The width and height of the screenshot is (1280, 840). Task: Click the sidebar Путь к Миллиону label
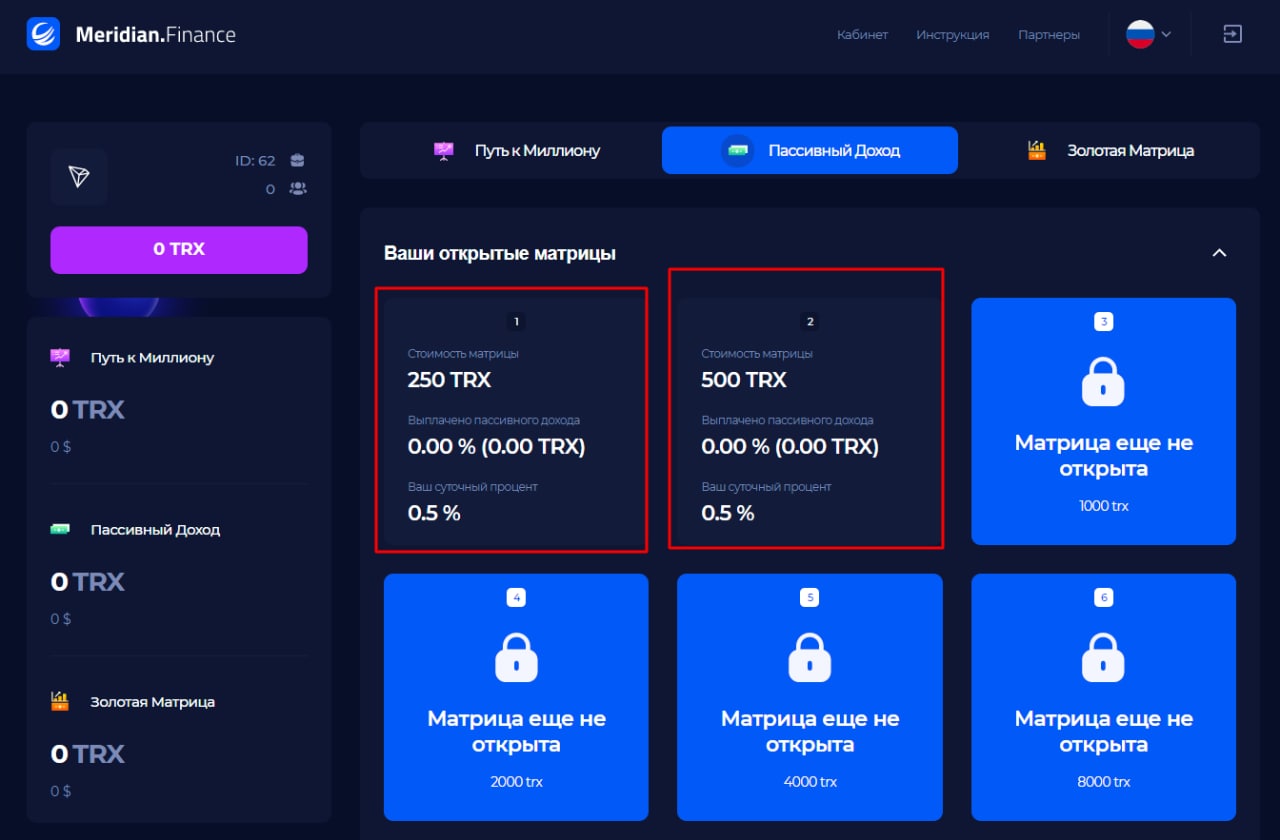tap(152, 357)
